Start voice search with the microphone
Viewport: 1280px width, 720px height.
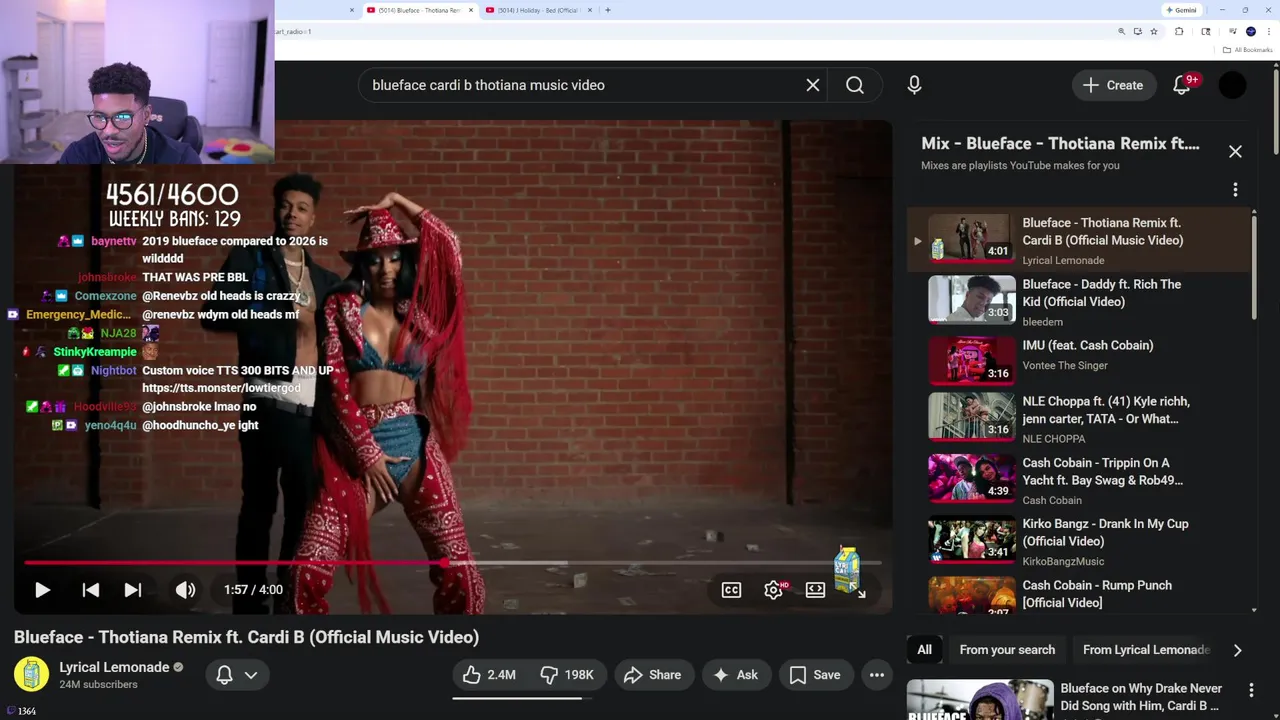click(914, 85)
